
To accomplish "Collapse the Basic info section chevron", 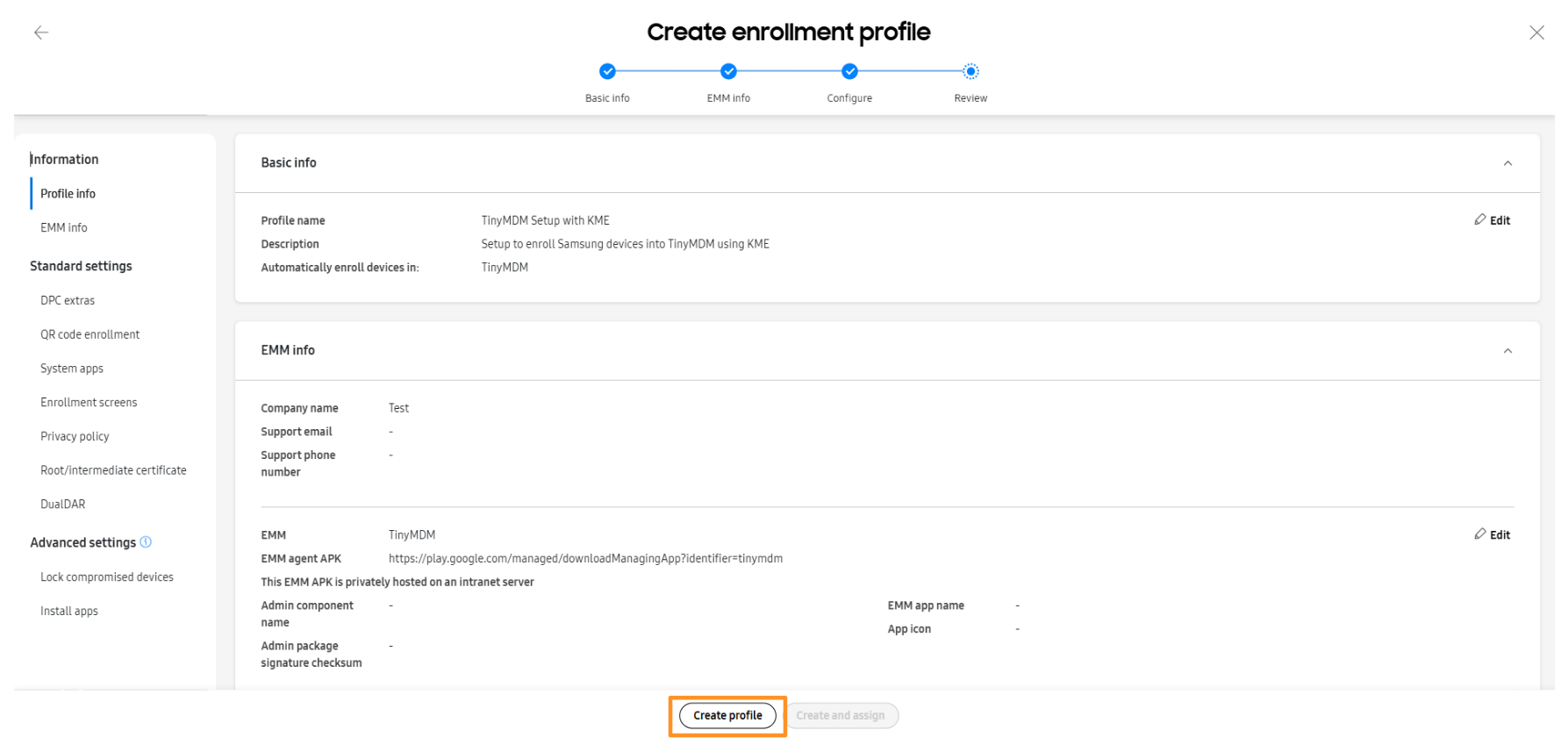I will (x=1507, y=163).
